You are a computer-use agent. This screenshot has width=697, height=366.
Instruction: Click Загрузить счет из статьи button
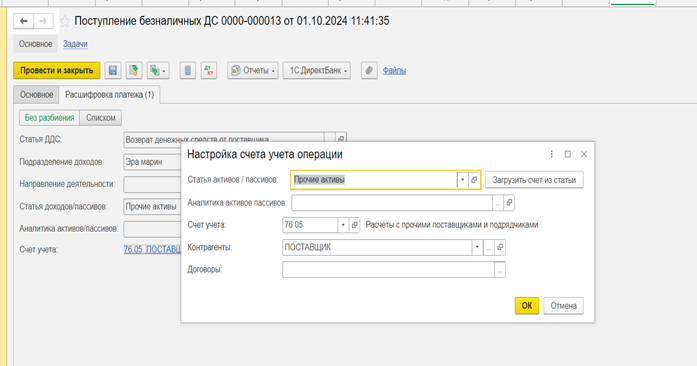click(534, 180)
